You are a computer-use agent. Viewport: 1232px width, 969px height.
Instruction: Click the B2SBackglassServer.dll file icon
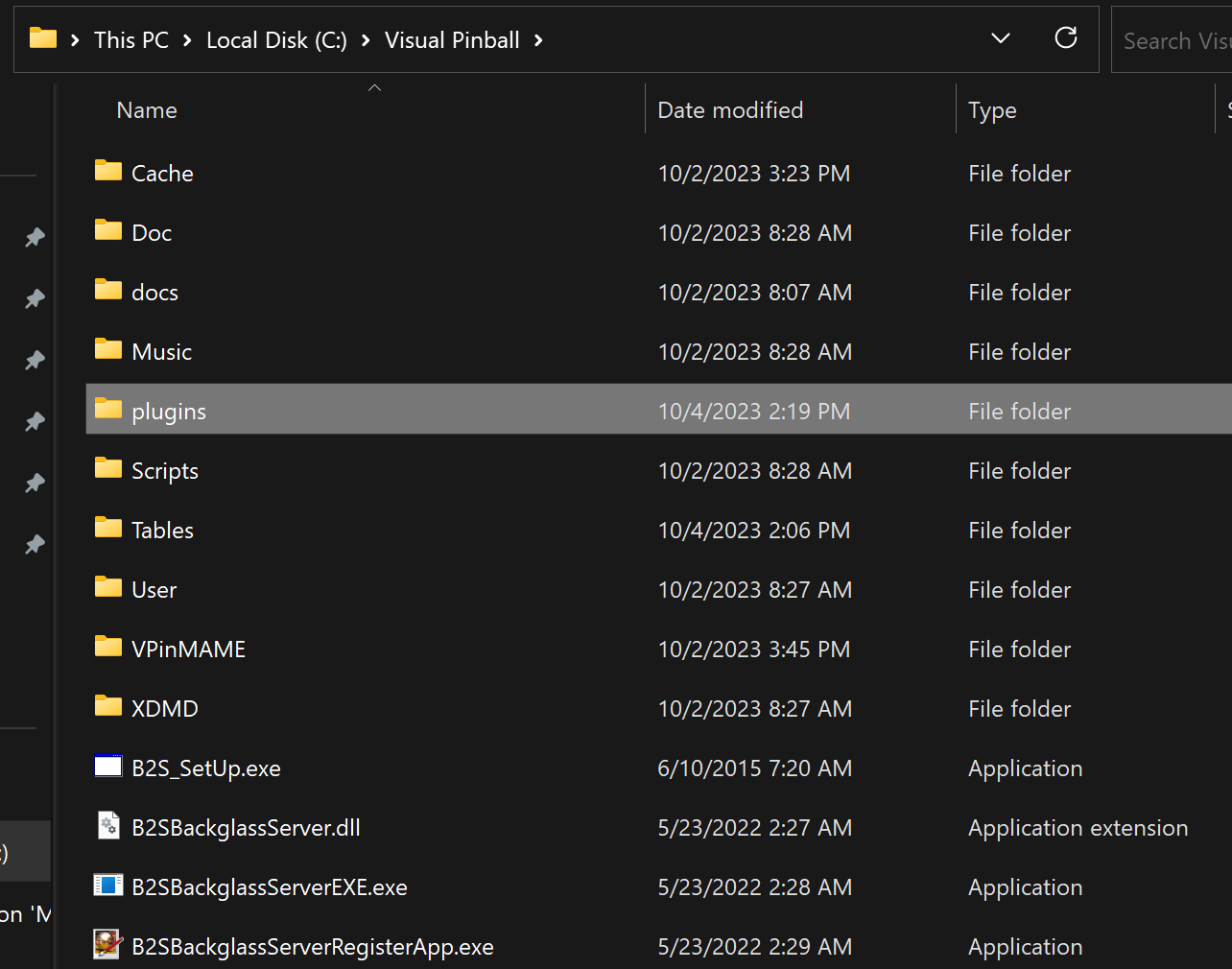tap(107, 825)
